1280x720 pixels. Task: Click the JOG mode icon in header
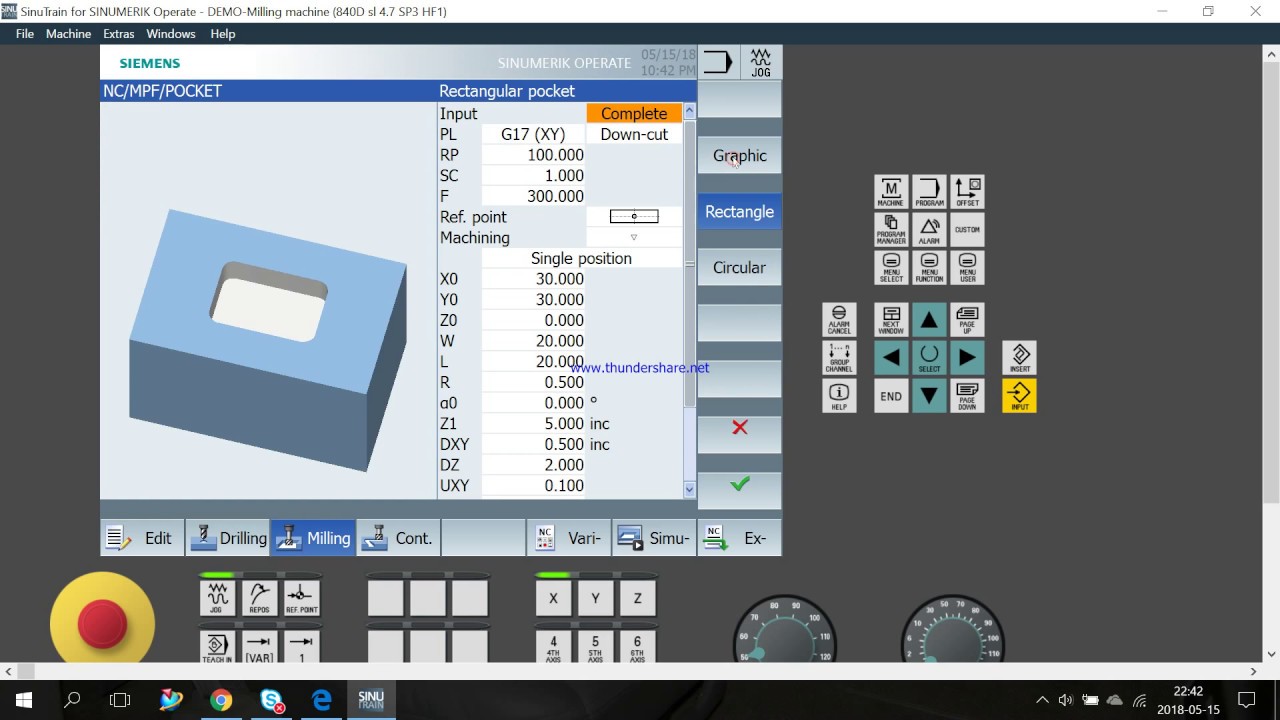click(x=761, y=62)
